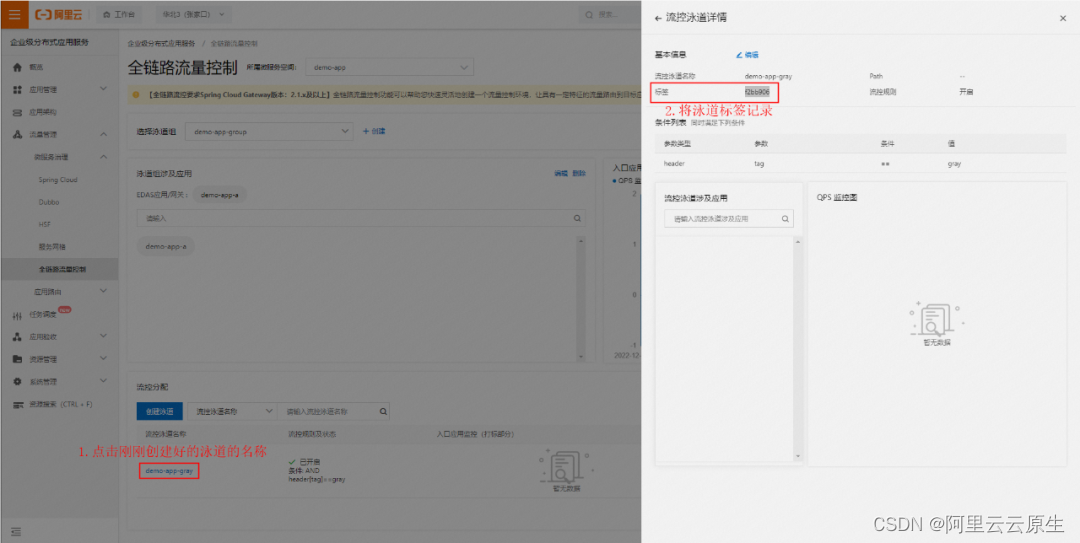
Task: Click the 应用架构 sidebar icon
Action: click(x=18, y=112)
